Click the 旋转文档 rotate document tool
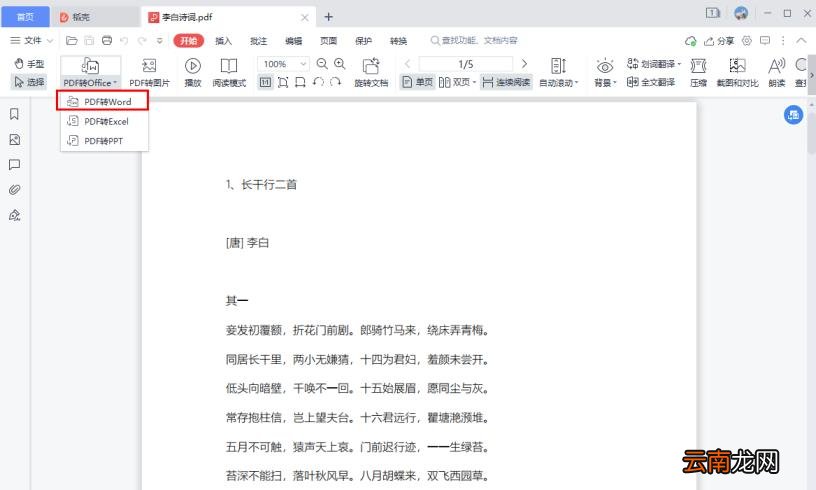 (371, 72)
